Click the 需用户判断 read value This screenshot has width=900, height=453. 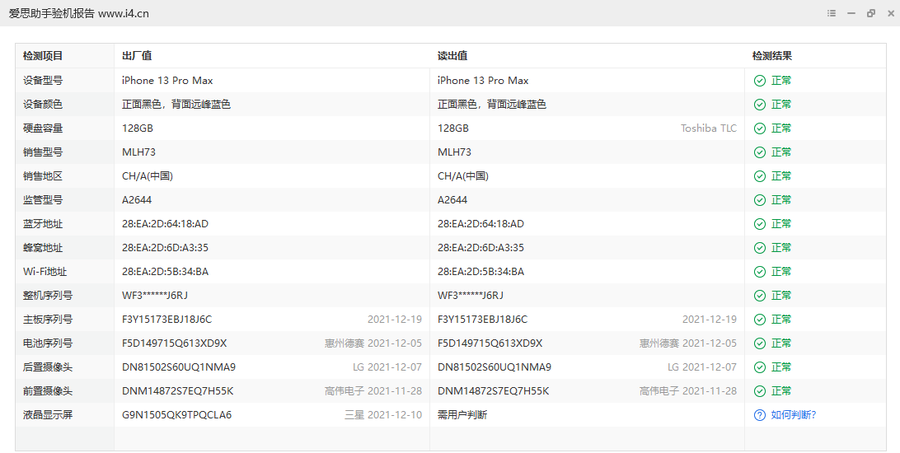(x=462, y=415)
